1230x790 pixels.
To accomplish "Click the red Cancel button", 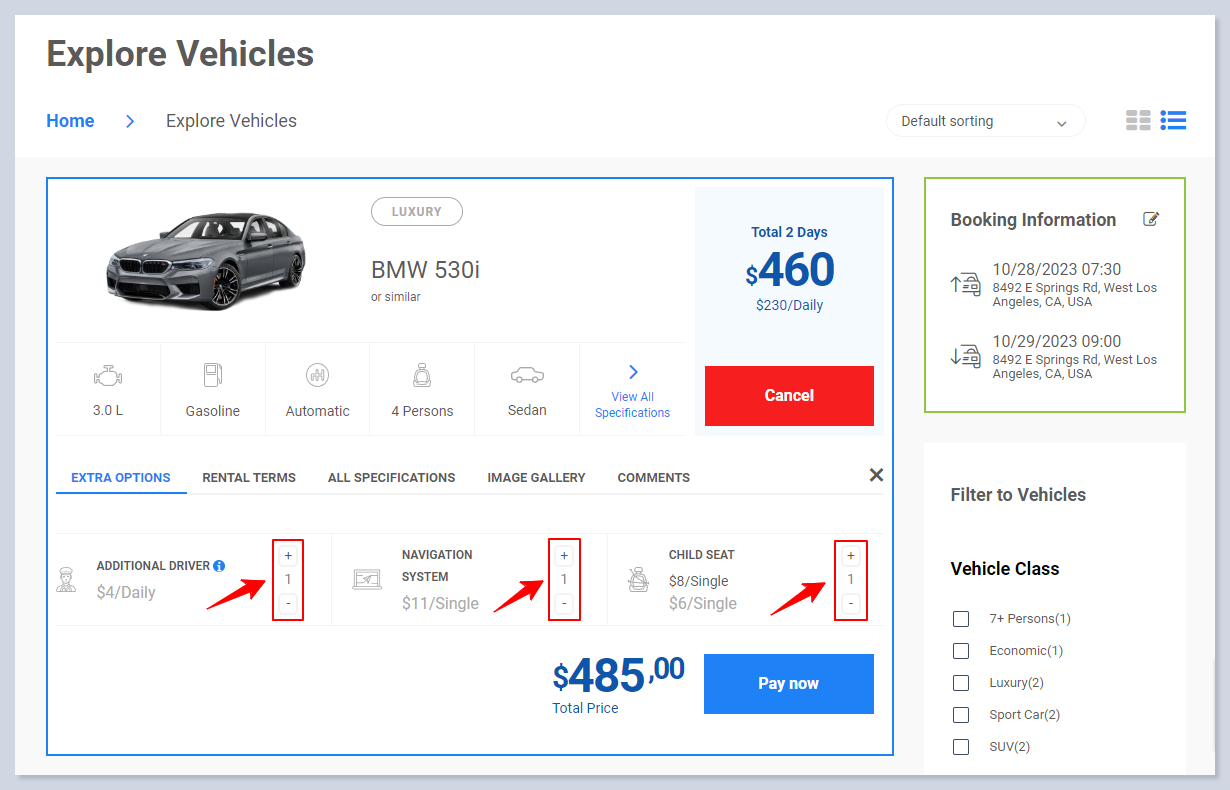I will 789,396.
